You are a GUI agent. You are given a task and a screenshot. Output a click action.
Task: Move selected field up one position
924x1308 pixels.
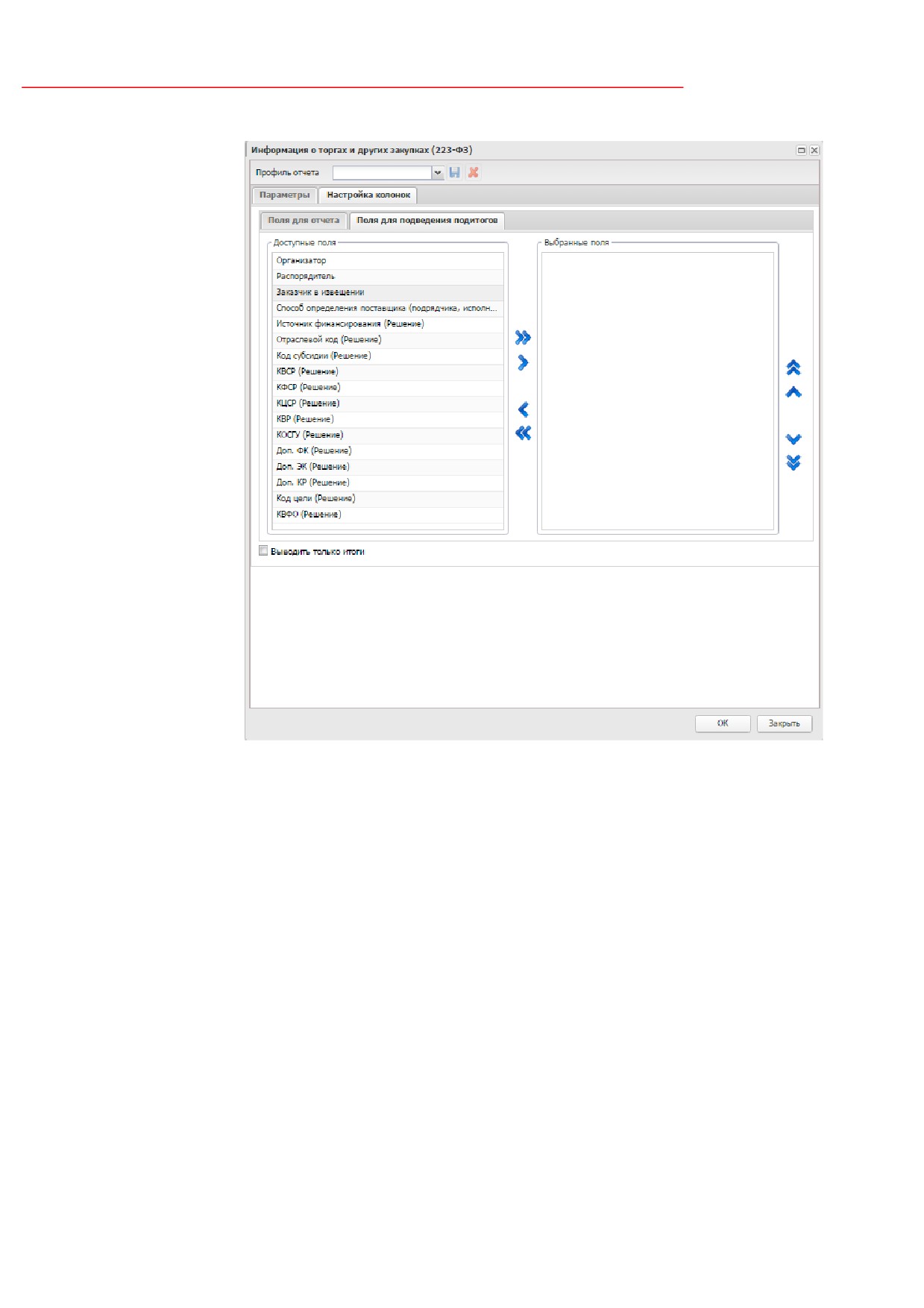point(793,392)
